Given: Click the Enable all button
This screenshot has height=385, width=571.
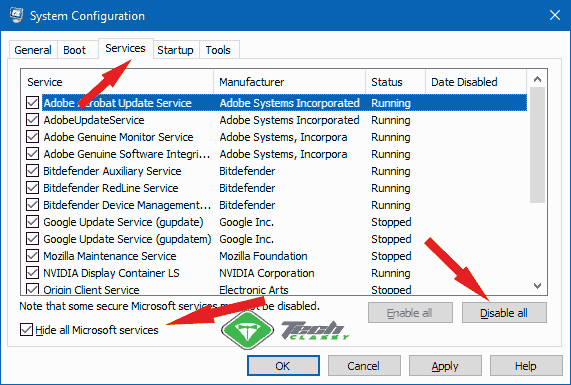Looking at the screenshot, I should 410,313.
